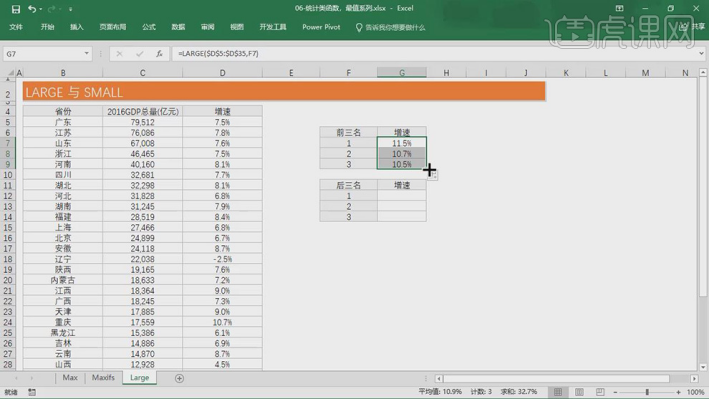Click the zoom slider handle
Image resolution: width=709 pixels, height=399 pixels.
647,392
